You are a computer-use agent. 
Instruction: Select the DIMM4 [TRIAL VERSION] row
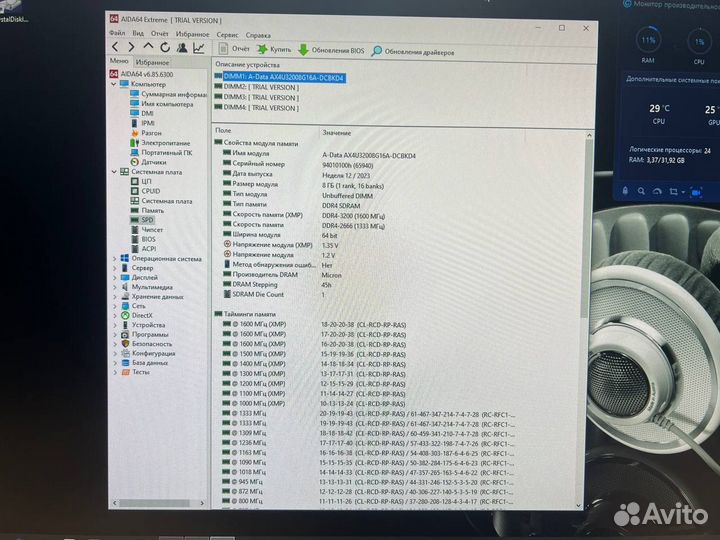point(257,108)
